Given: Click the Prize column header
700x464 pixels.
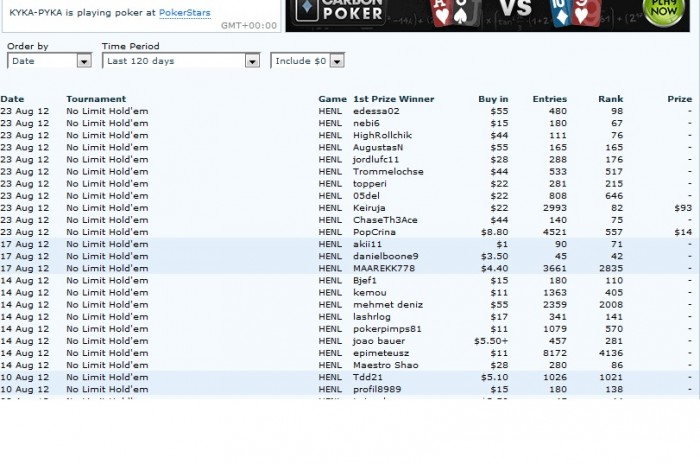Looking at the screenshot, I should [679, 99].
